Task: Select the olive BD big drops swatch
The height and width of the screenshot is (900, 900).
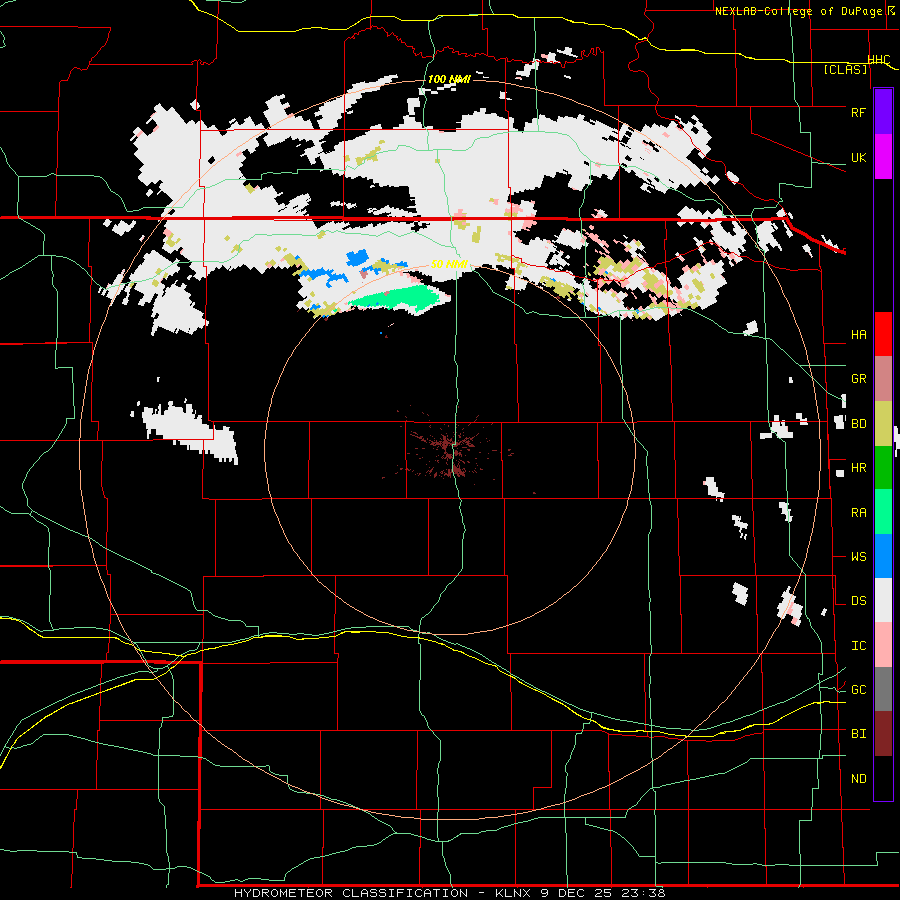Action: coord(883,424)
